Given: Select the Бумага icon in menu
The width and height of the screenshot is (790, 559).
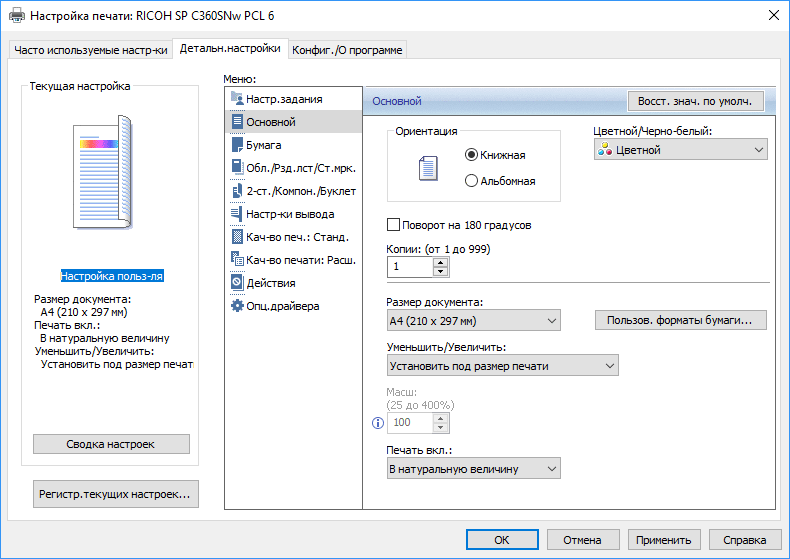Looking at the screenshot, I should tap(237, 145).
